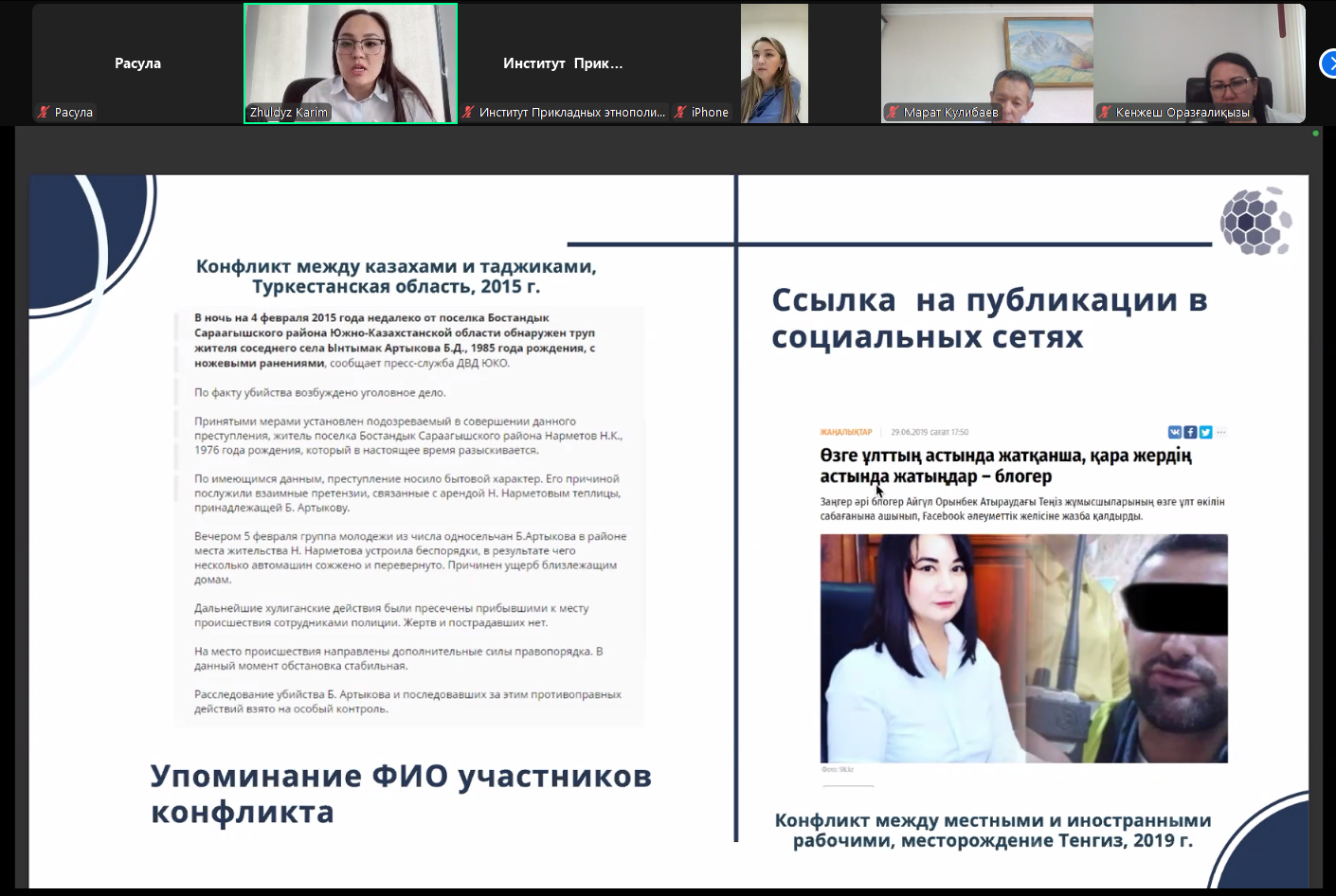Screen dimensions: 1336x896
Task: Click paragraph starting Принятыми мерами установлен
Action: tap(408, 436)
